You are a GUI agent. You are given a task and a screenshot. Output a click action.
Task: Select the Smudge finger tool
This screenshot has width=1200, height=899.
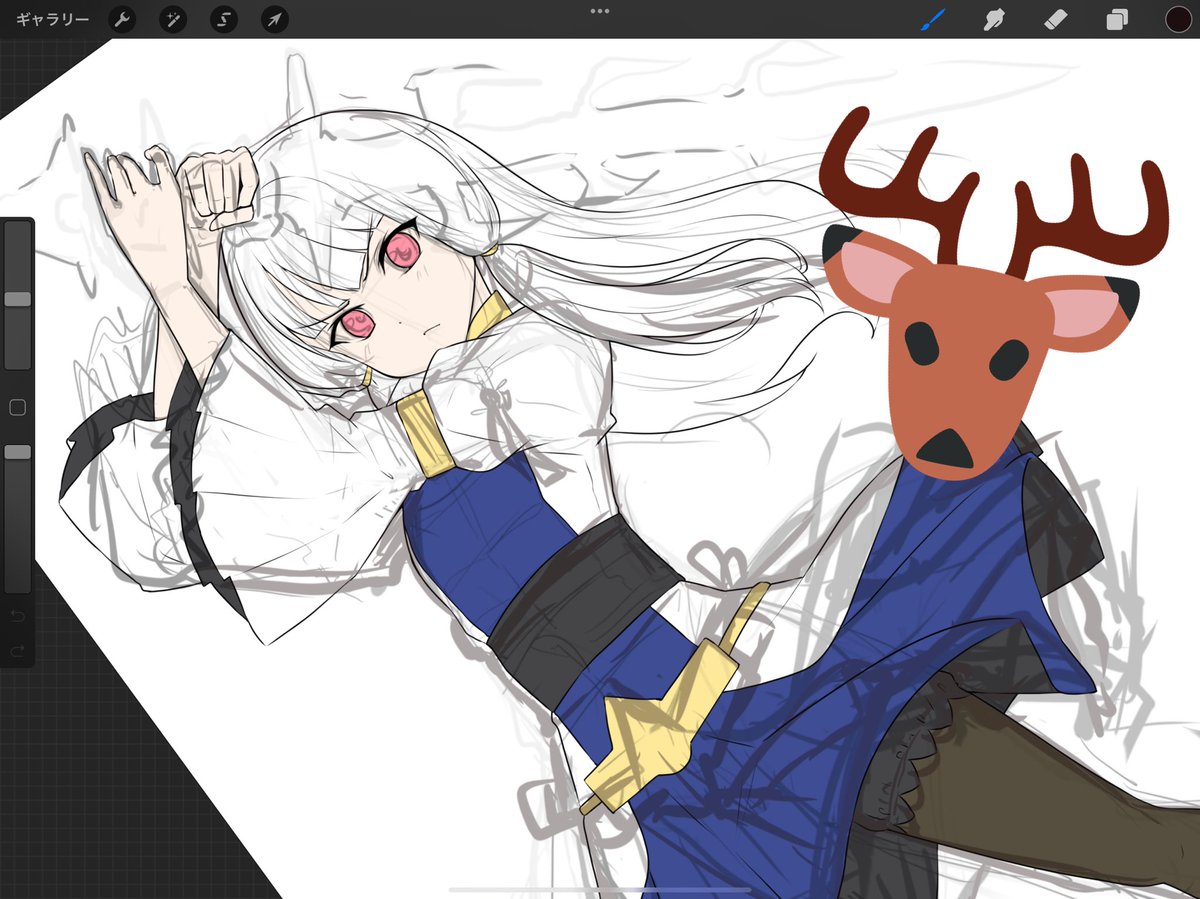(x=994, y=19)
